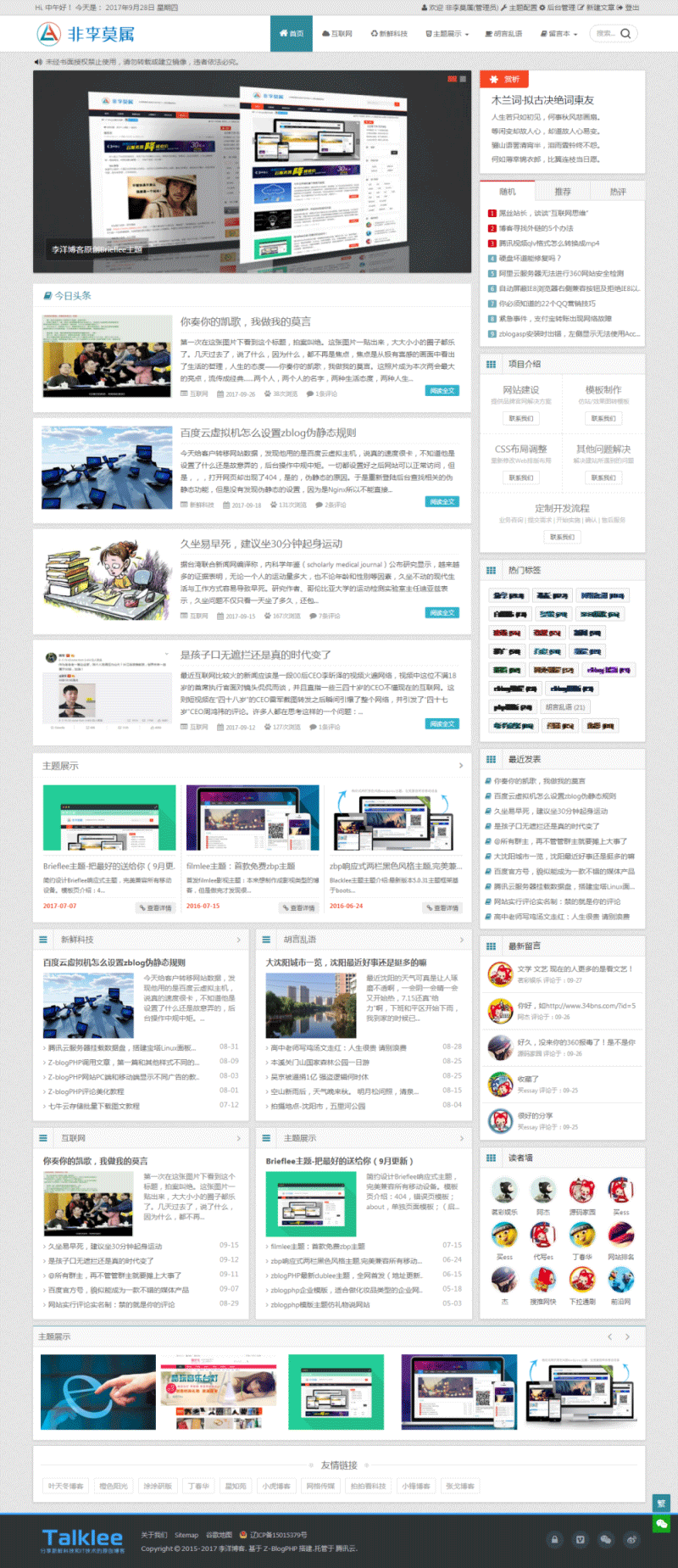Open the 互联网 navigation menu item
The height and width of the screenshot is (1568, 678).
(337, 34)
